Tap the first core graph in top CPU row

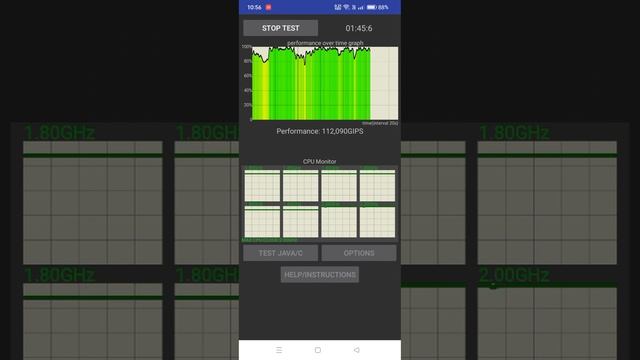coord(262,185)
